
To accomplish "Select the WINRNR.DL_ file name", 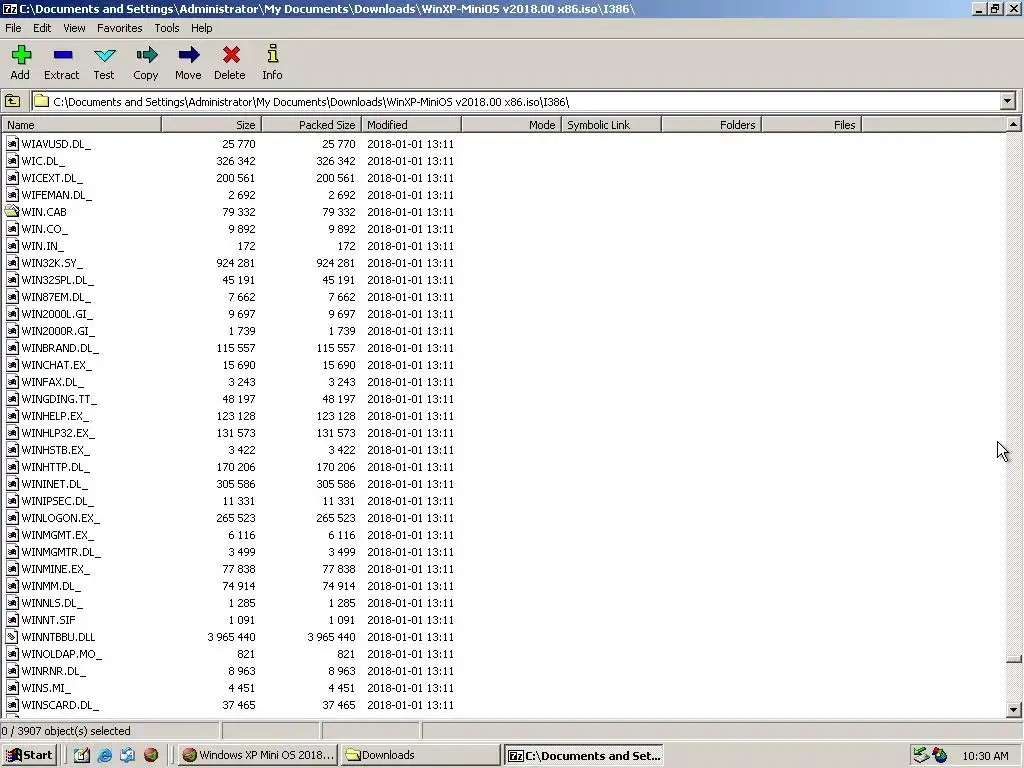I will [x=54, y=671].
